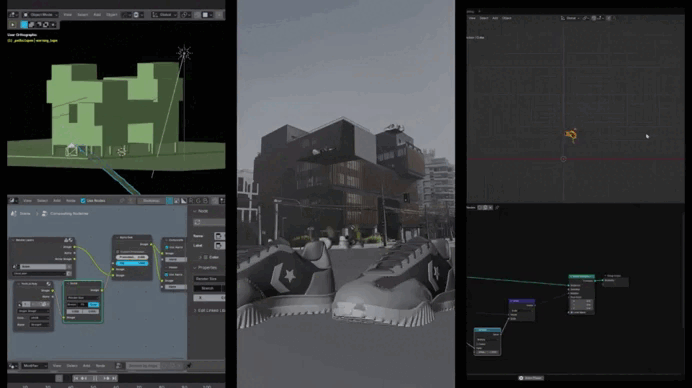Click the Backdrop button in compositor header
The width and height of the screenshot is (692, 388).
pyautogui.click(x=151, y=201)
